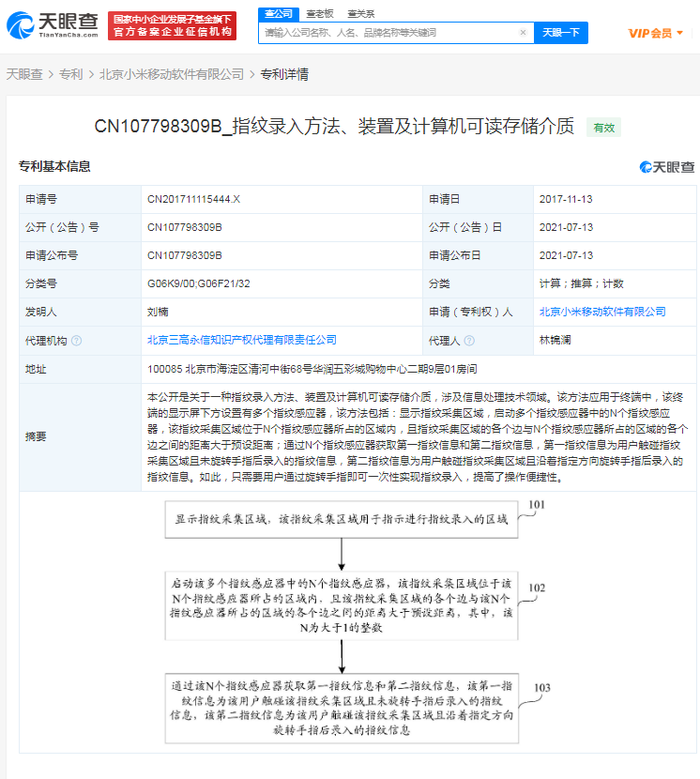
Task: Clear the search box with the x icon
Action: pyautogui.click(x=523, y=33)
